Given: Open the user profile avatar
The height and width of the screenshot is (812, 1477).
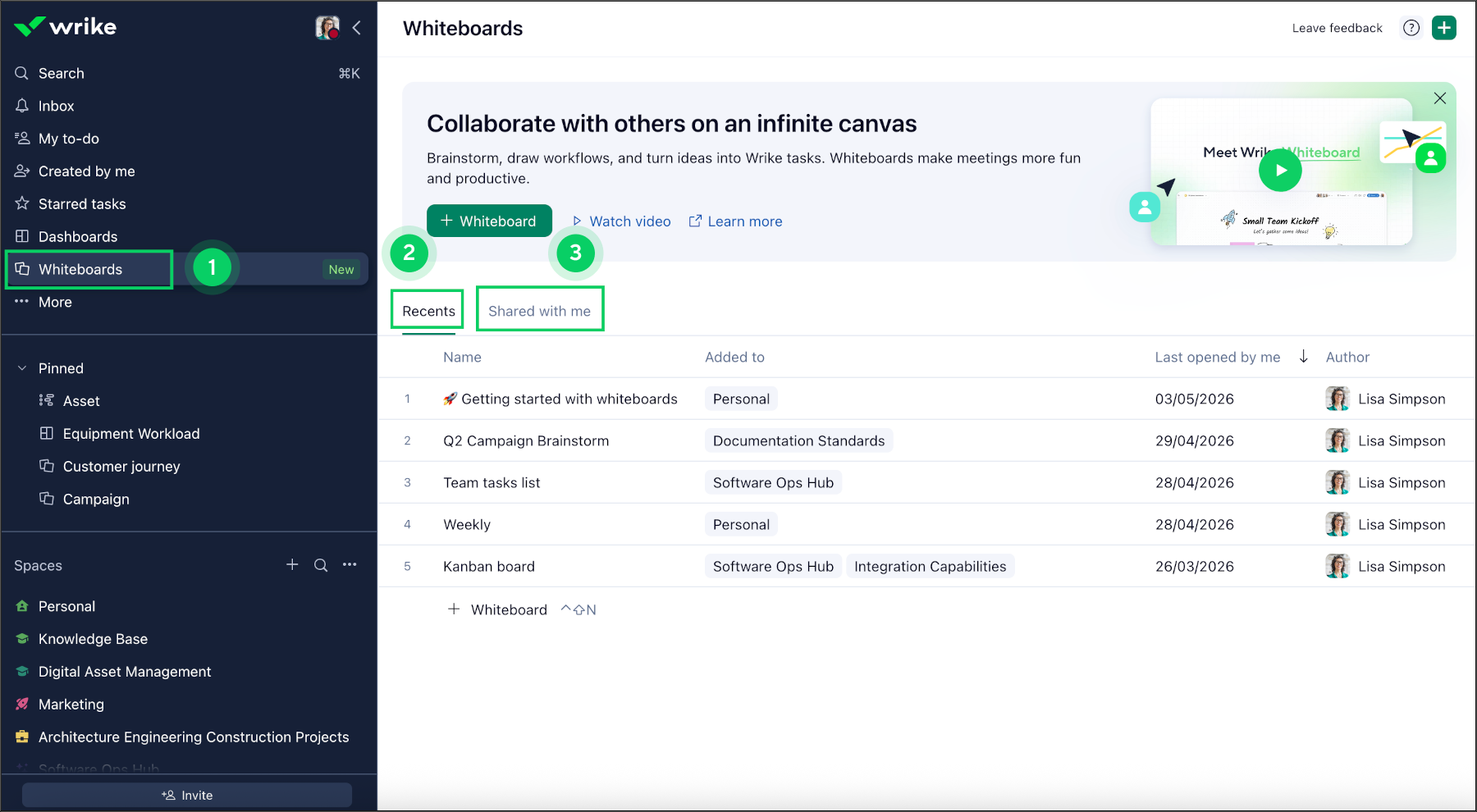Looking at the screenshot, I should pyautogui.click(x=327, y=27).
